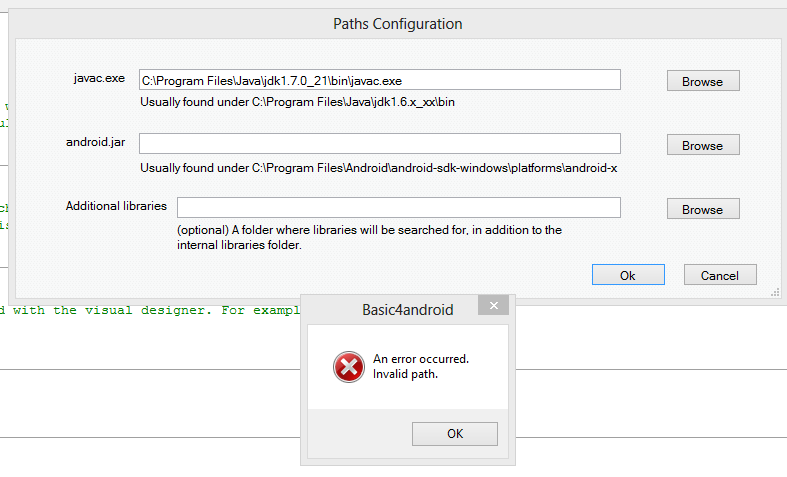Click the Additional libraries label
This screenshot has width=787, height=477.
116,206
